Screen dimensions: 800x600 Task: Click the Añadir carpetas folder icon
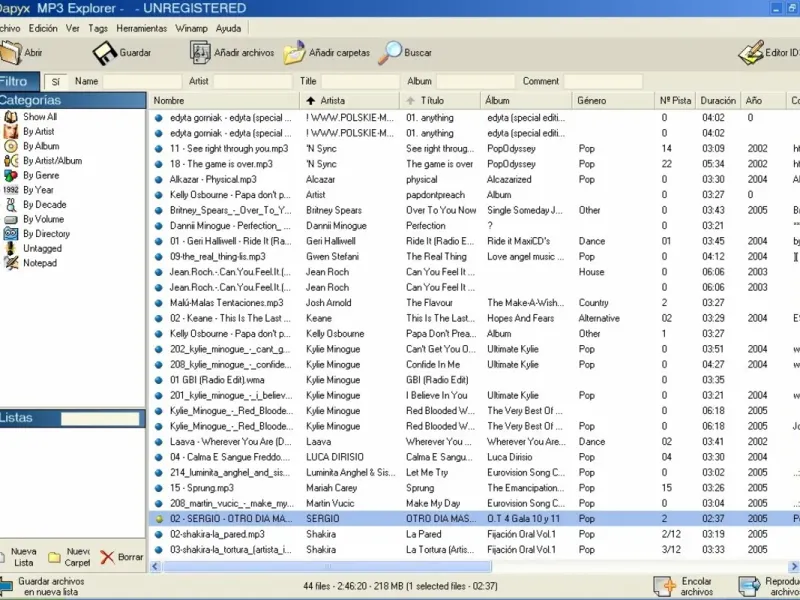click(294, 53)
